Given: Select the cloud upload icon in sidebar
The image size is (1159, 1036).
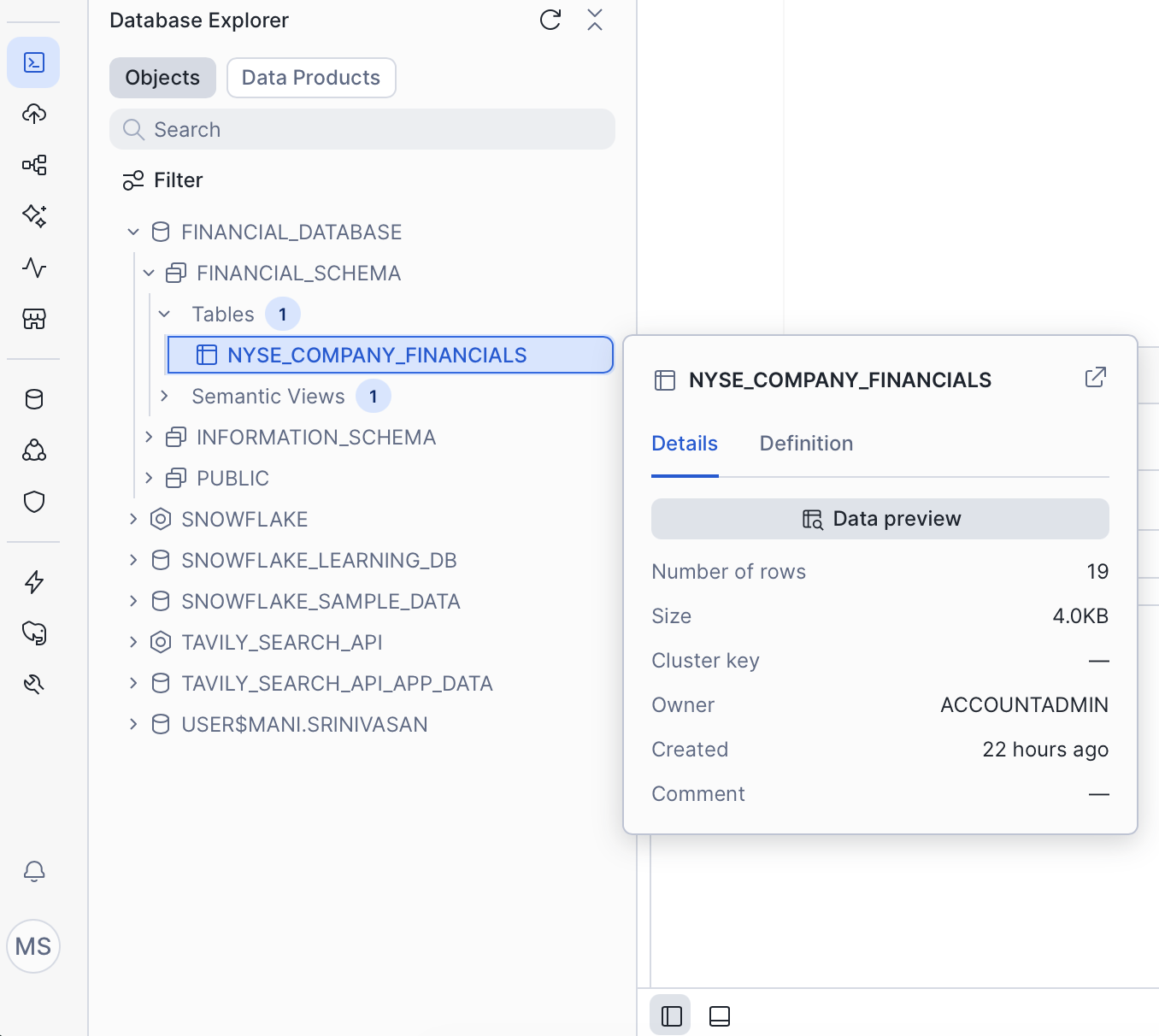Looking at the screenshot, I should [x=33, y=114].
